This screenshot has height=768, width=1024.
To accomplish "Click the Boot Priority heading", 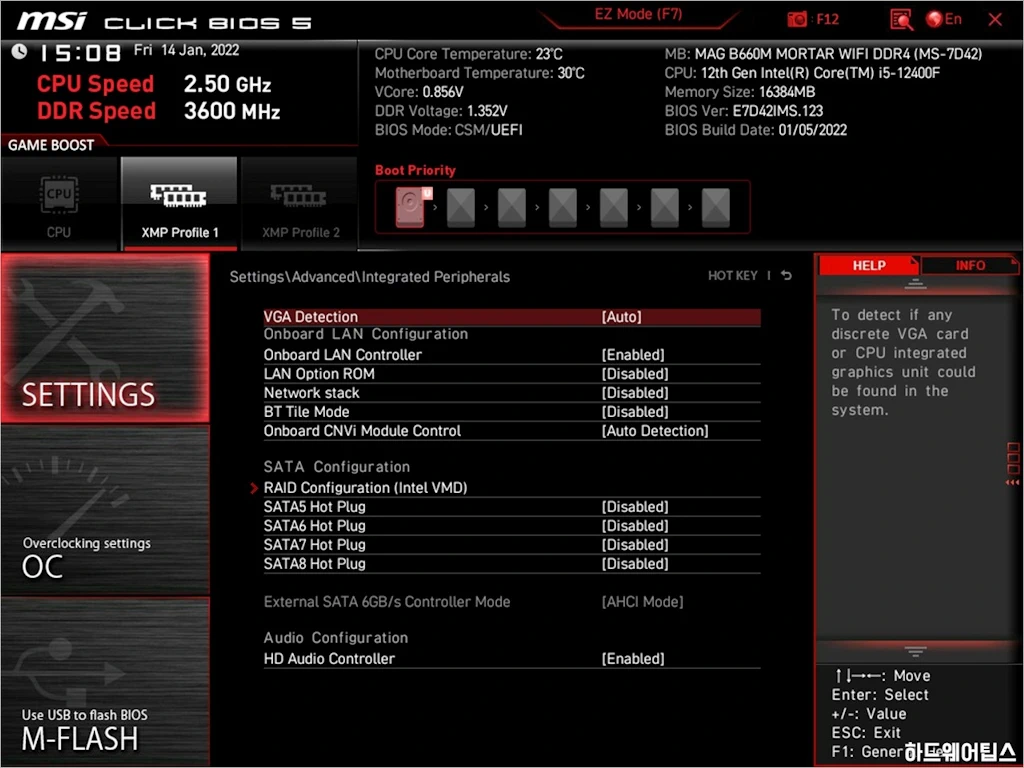I will point(415,170).
